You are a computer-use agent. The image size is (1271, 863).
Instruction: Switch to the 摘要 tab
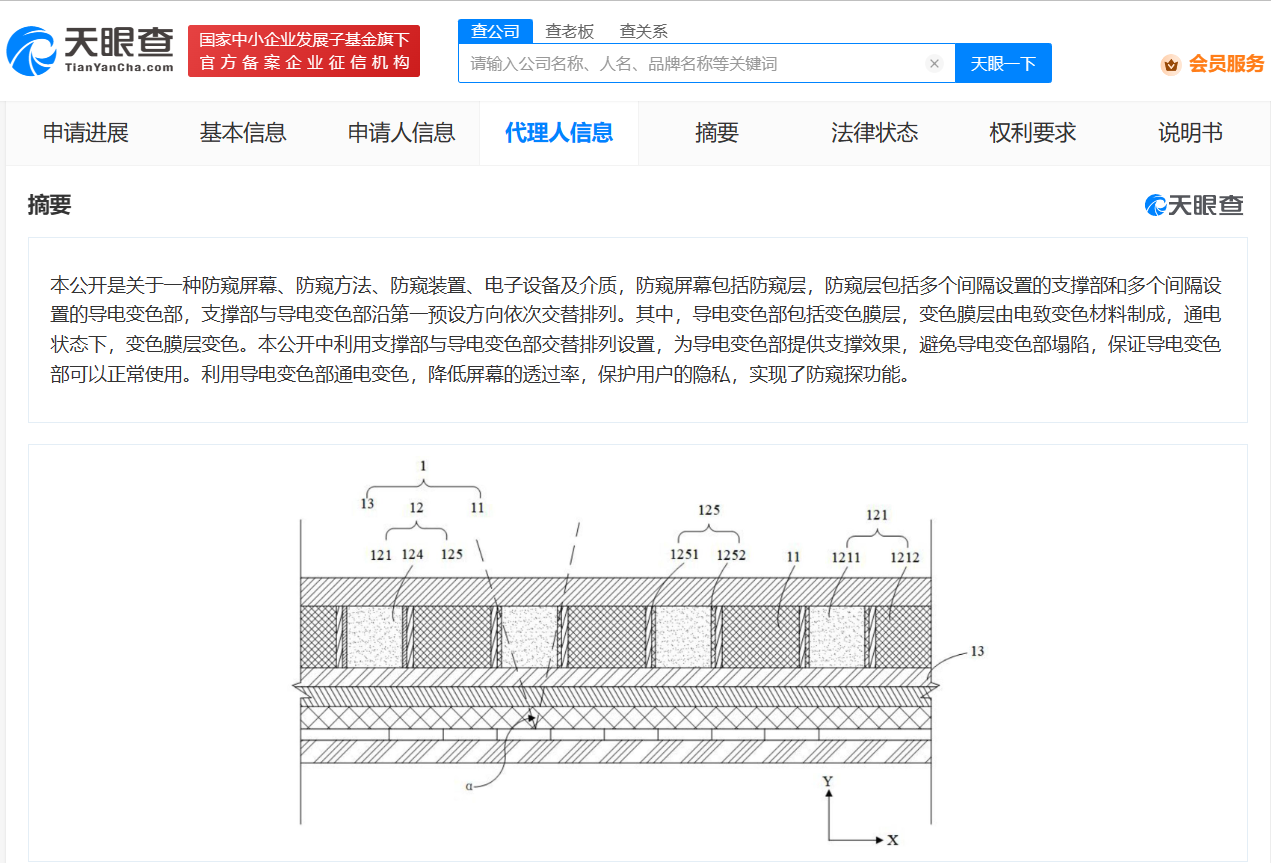[717, 132]
